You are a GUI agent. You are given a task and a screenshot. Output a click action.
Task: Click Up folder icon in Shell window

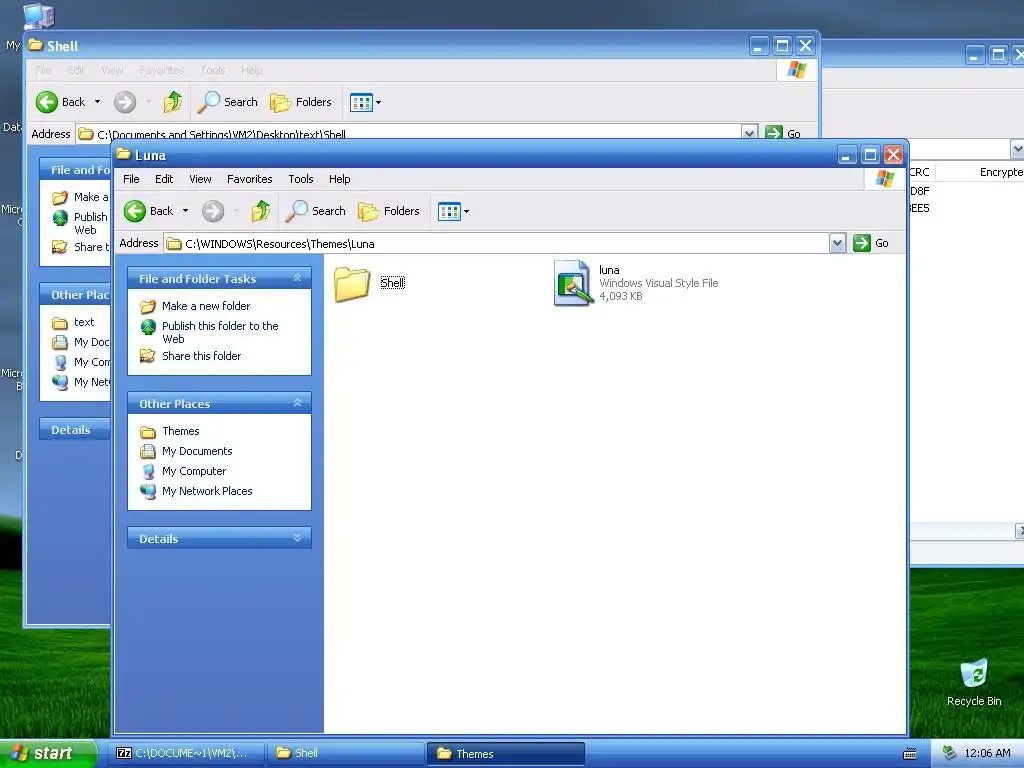coord(172,102)
